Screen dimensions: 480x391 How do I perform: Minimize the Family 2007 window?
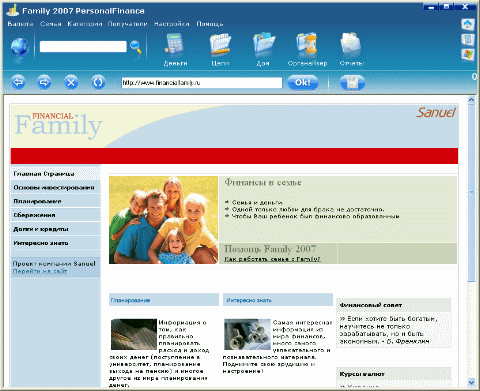click(431, 7)
